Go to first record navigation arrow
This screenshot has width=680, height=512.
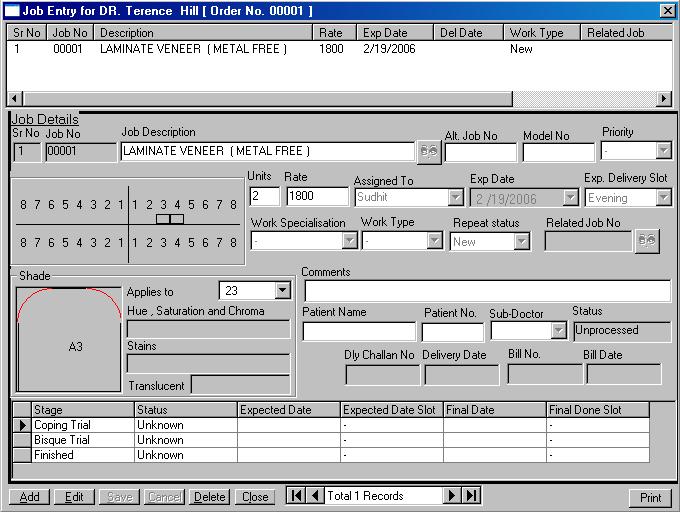297,496
